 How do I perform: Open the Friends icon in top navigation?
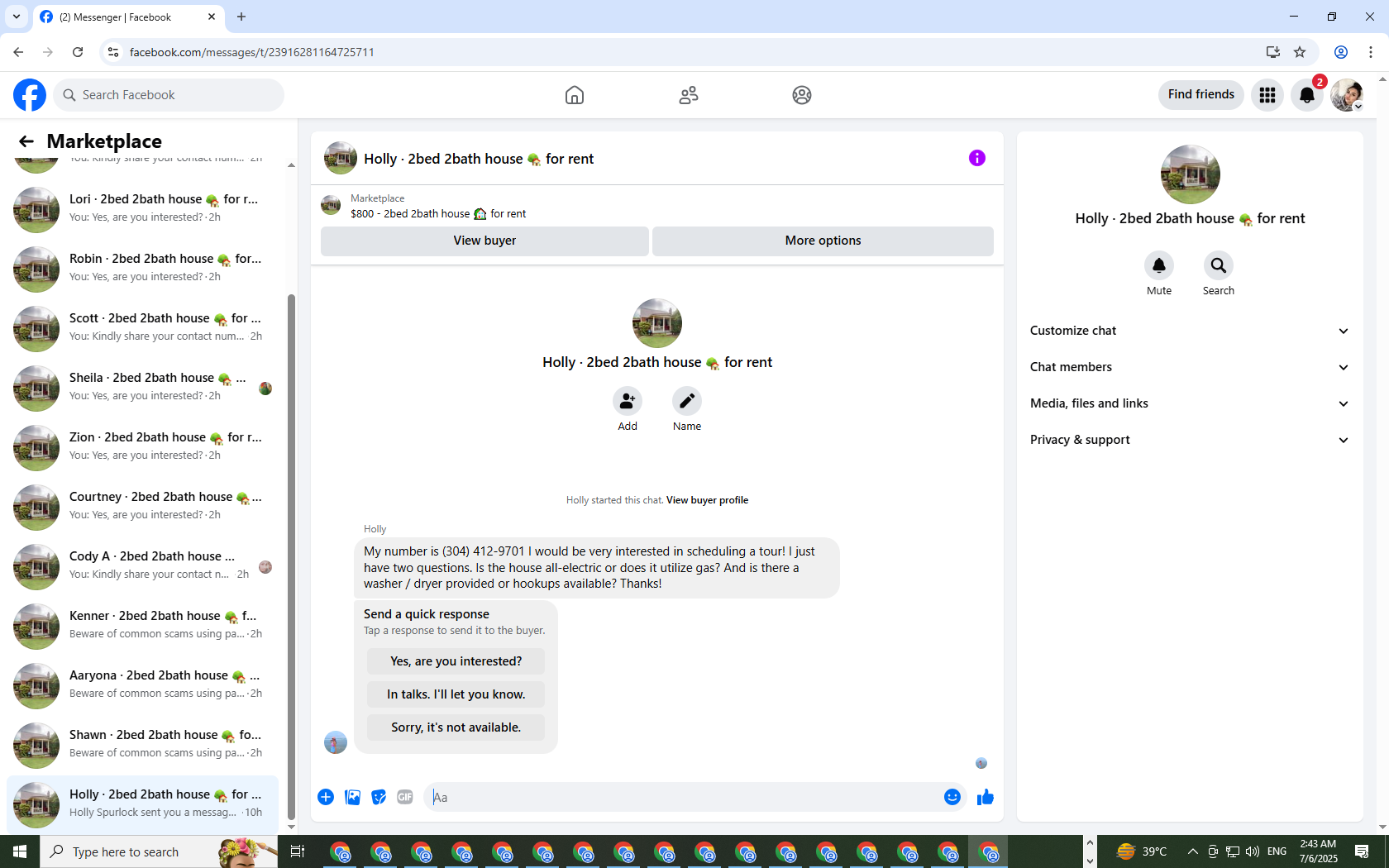tap(689, 95)
